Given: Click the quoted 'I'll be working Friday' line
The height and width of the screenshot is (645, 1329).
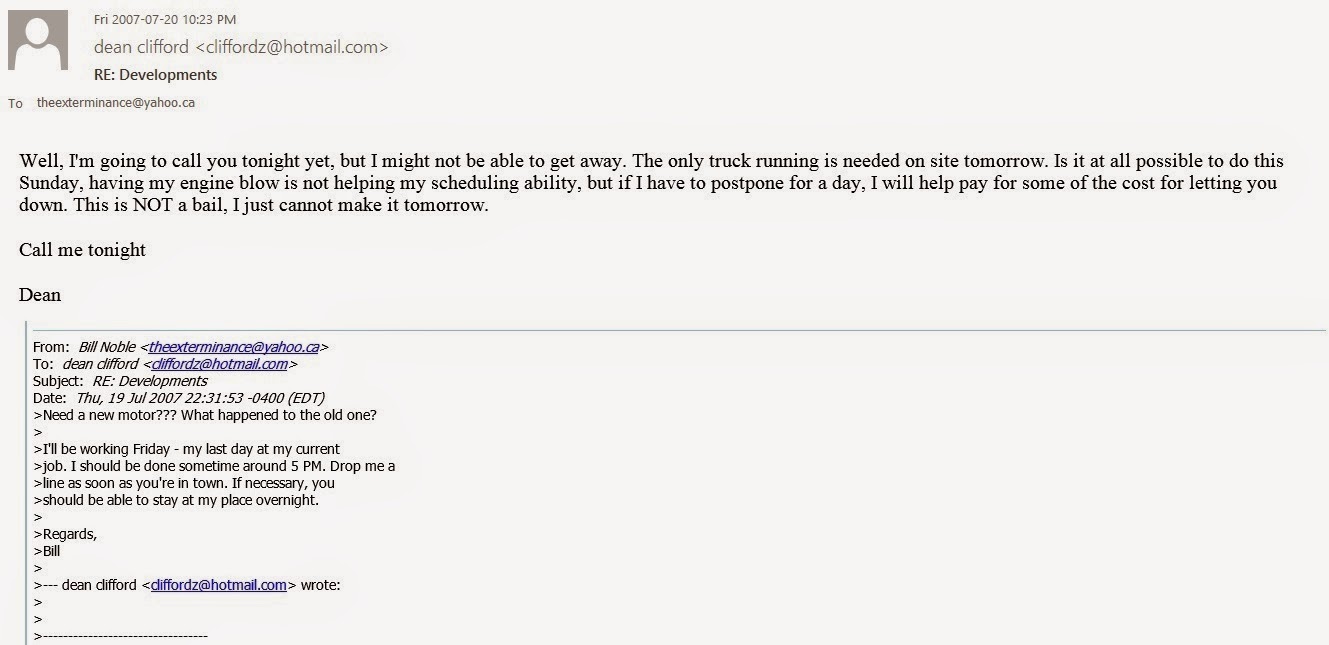Looking at the screenshot, I should (x=190, y=449).
